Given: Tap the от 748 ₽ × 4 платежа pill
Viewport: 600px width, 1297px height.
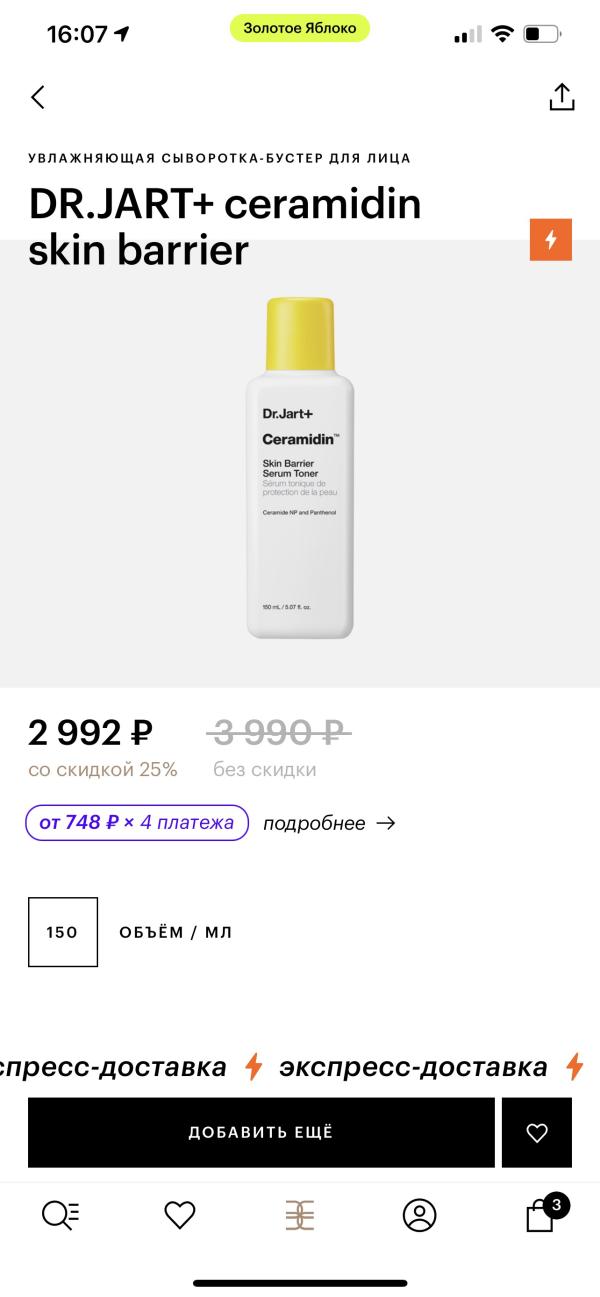Looking at the screenshot, I should [137, 822].
